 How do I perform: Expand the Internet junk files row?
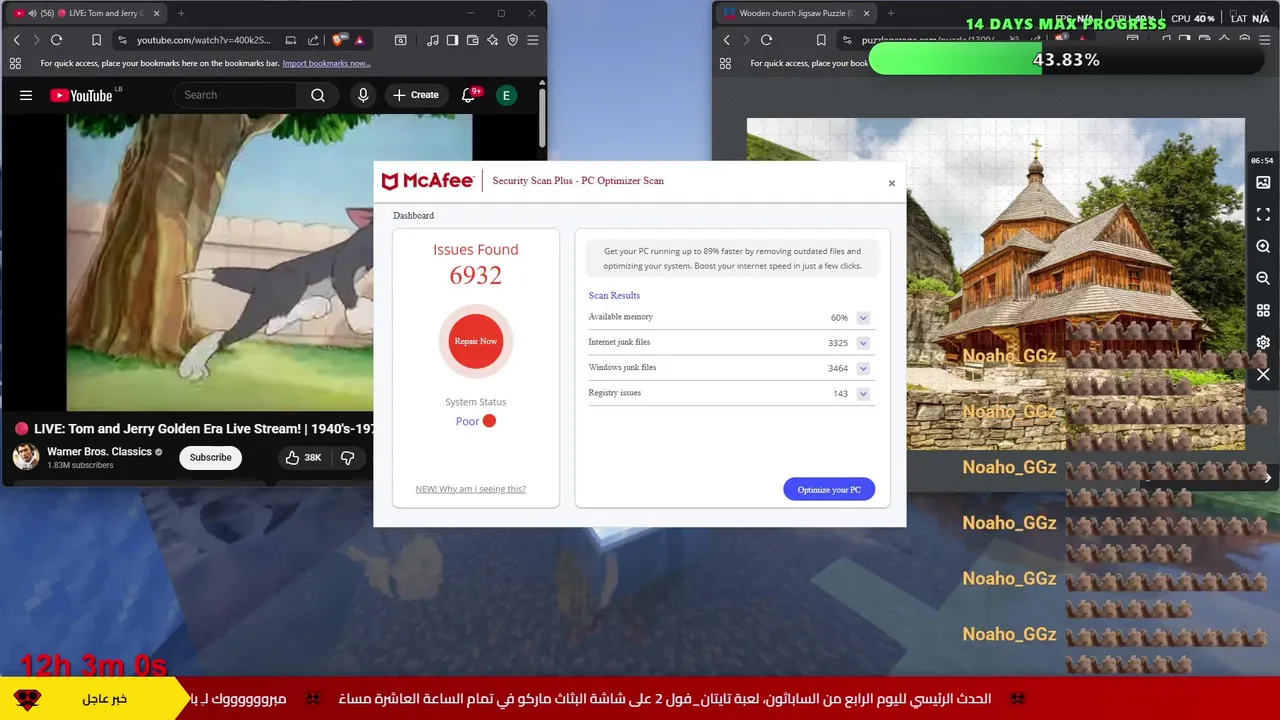tap(863, 343)
